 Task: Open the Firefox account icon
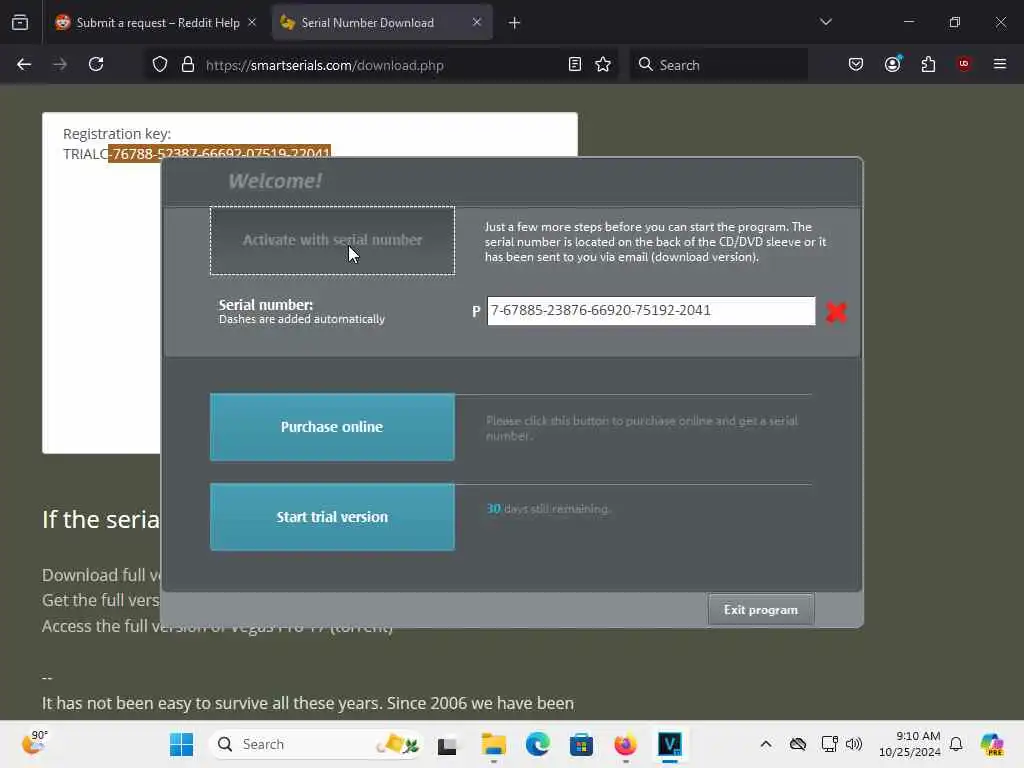point(893,64)
